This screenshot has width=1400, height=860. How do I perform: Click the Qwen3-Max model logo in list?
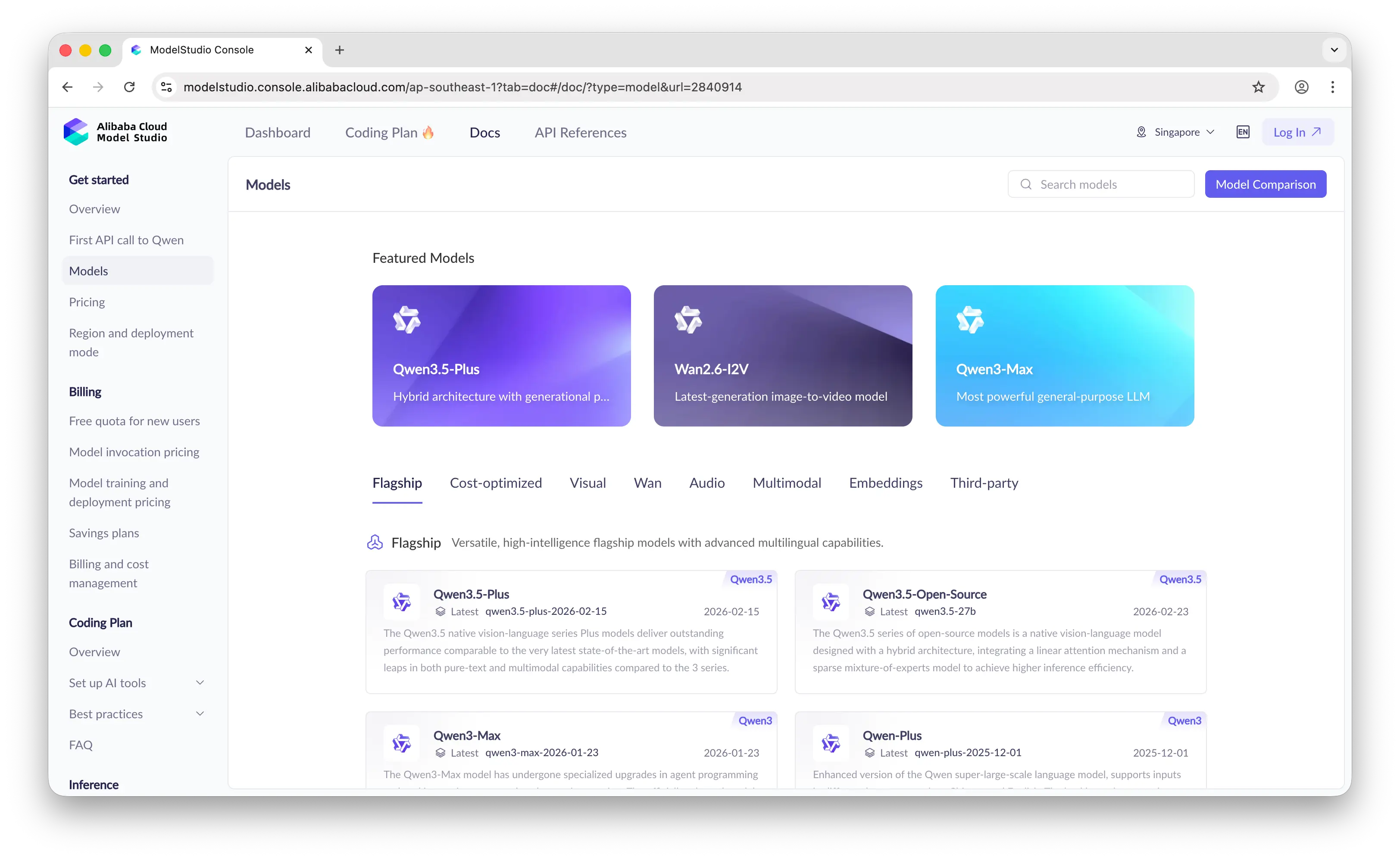[402, 743]
